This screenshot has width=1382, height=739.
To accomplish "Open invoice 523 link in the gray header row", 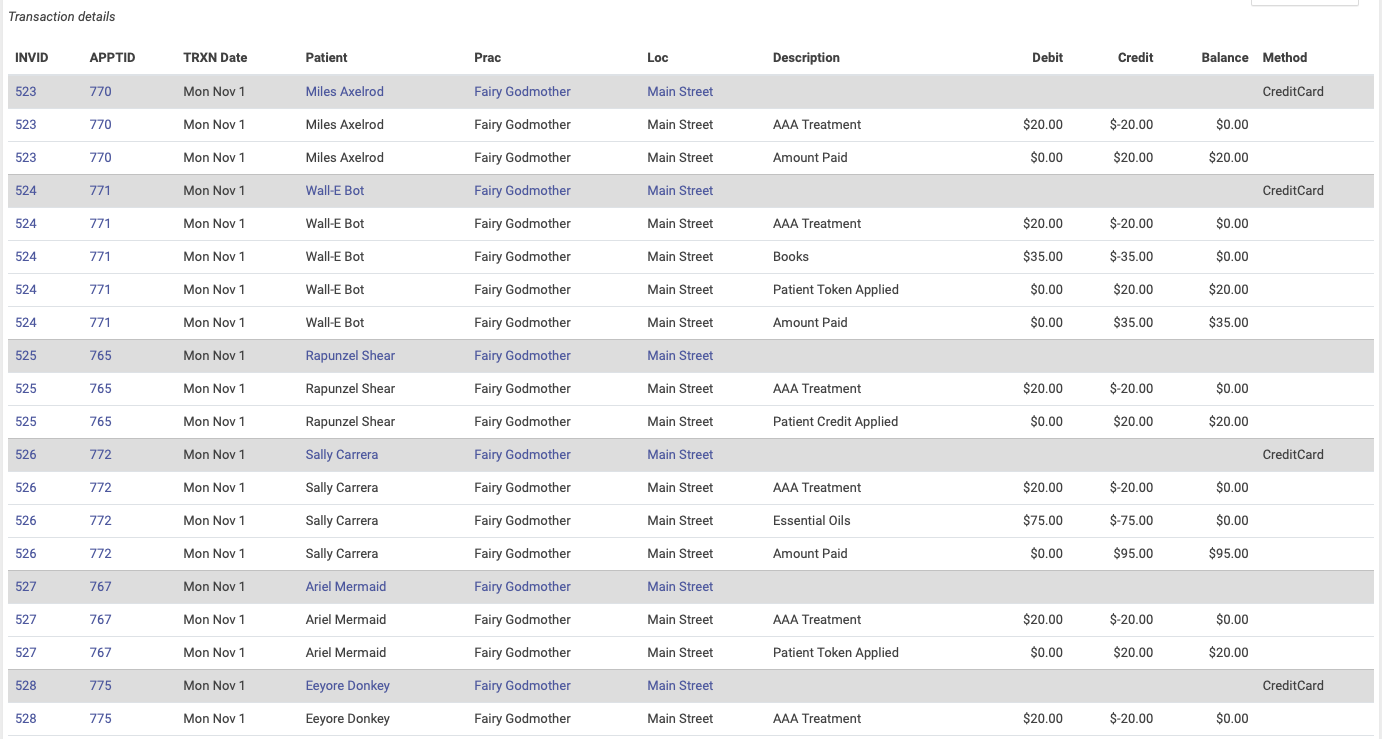I will click(x=26, y=91).
